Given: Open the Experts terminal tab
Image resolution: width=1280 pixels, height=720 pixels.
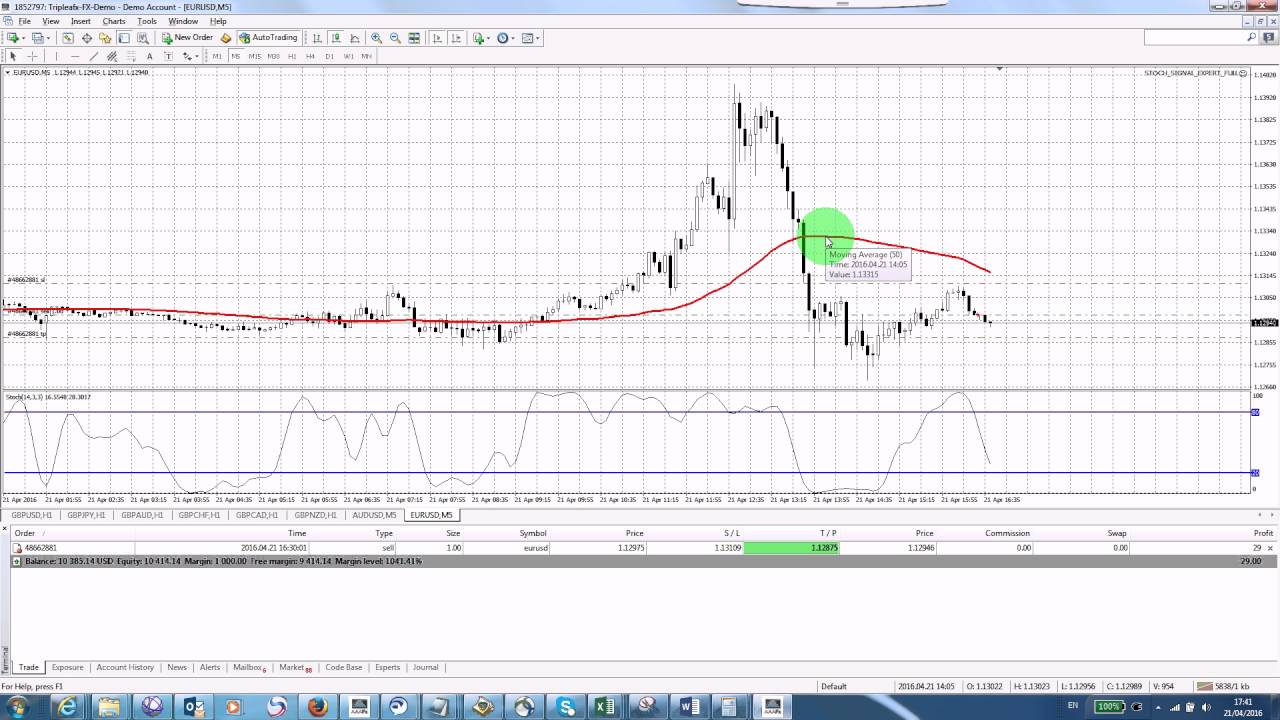Looking at the screenshot, I should 387,667.
